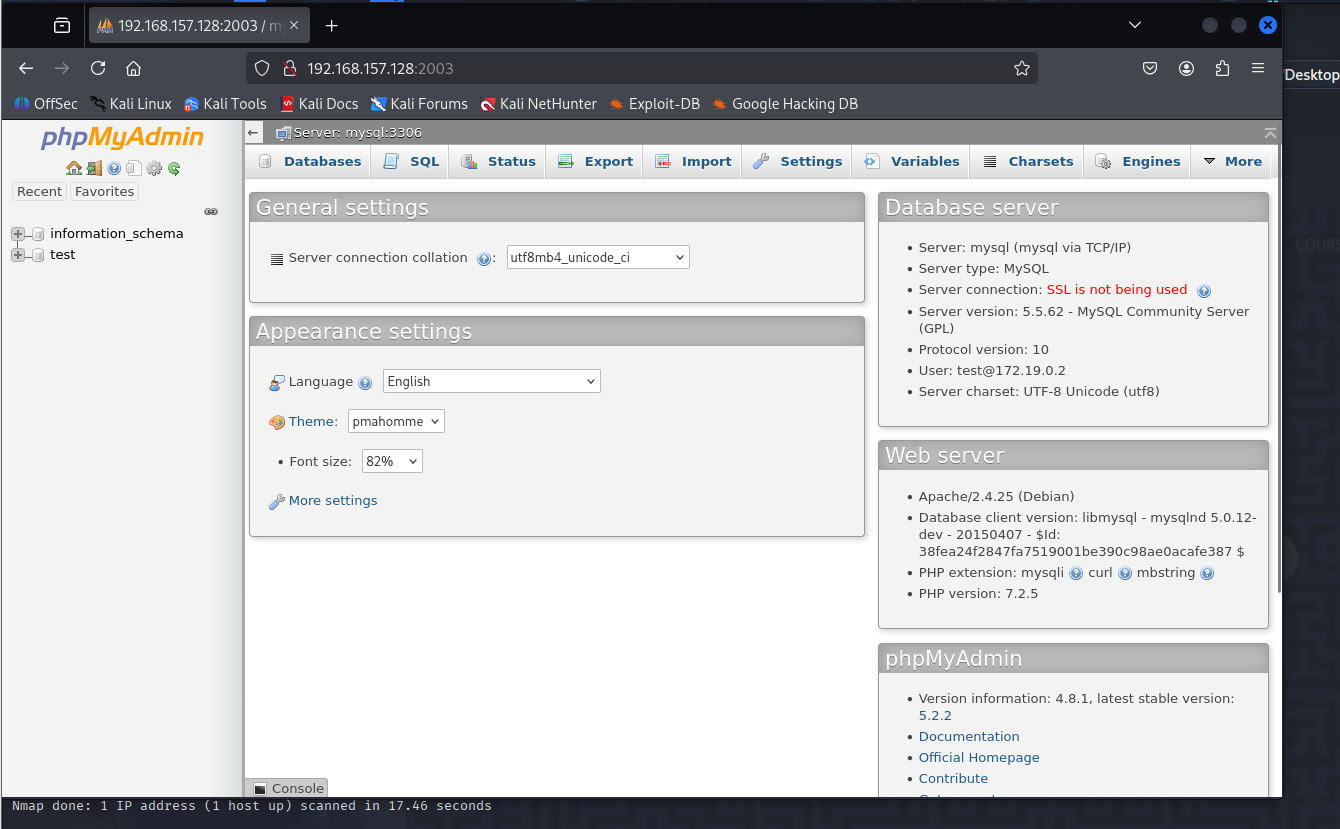Click the browser reload button

point(98,68)
